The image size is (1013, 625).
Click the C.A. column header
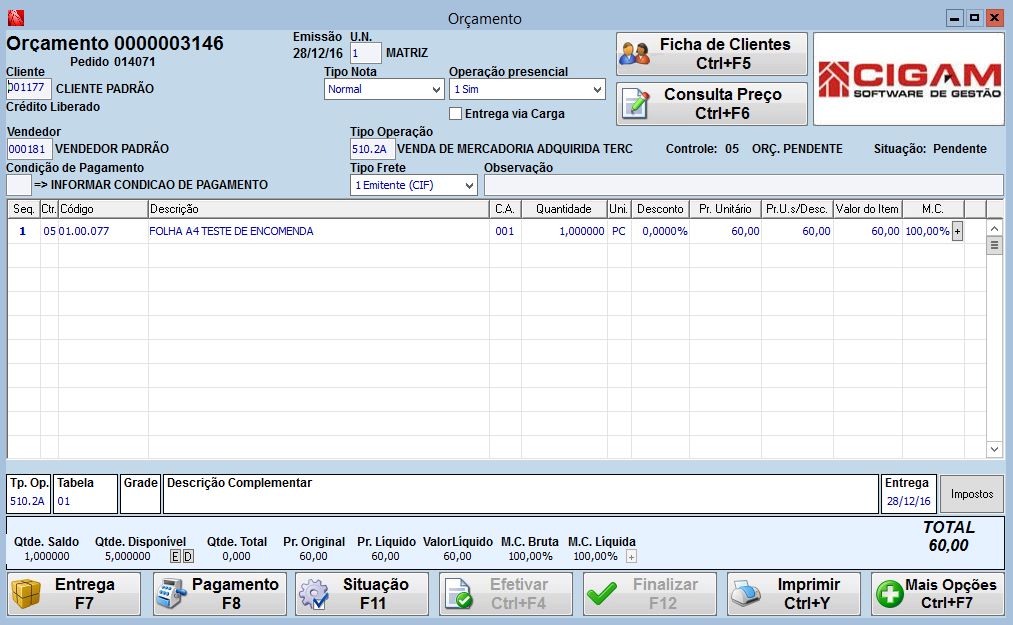tap(505, 209)
